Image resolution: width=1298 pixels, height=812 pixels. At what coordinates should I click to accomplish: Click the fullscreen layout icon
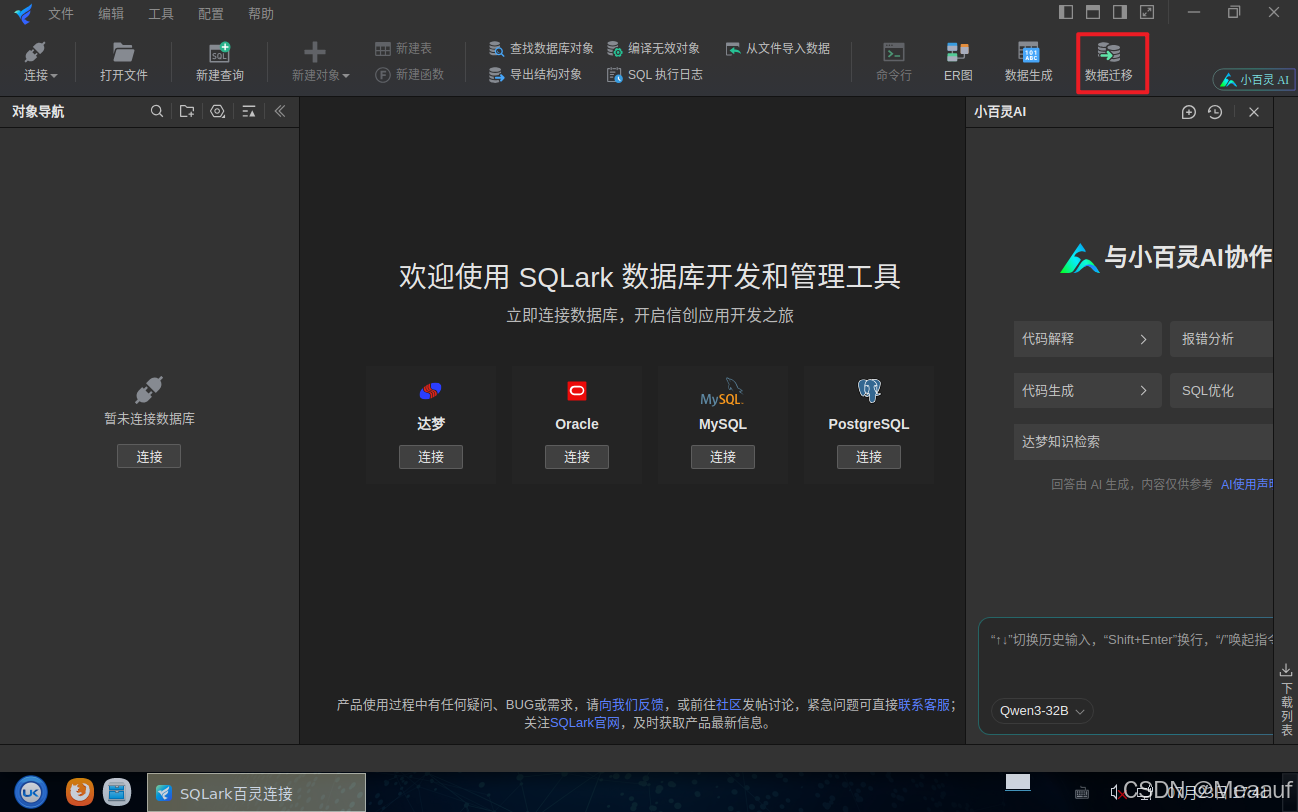[x=1147, y=12]
